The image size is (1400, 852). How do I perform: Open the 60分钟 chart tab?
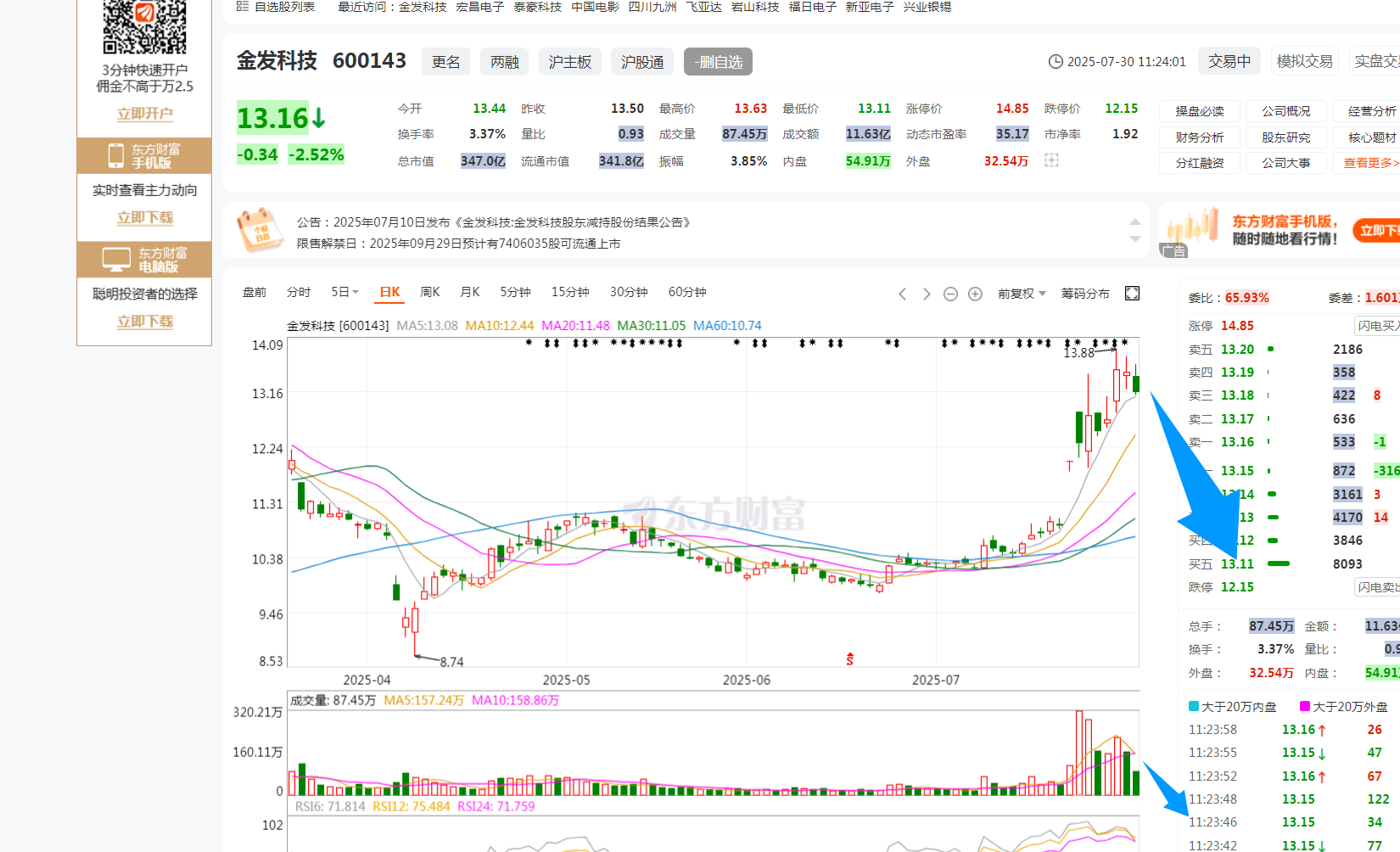687,292
